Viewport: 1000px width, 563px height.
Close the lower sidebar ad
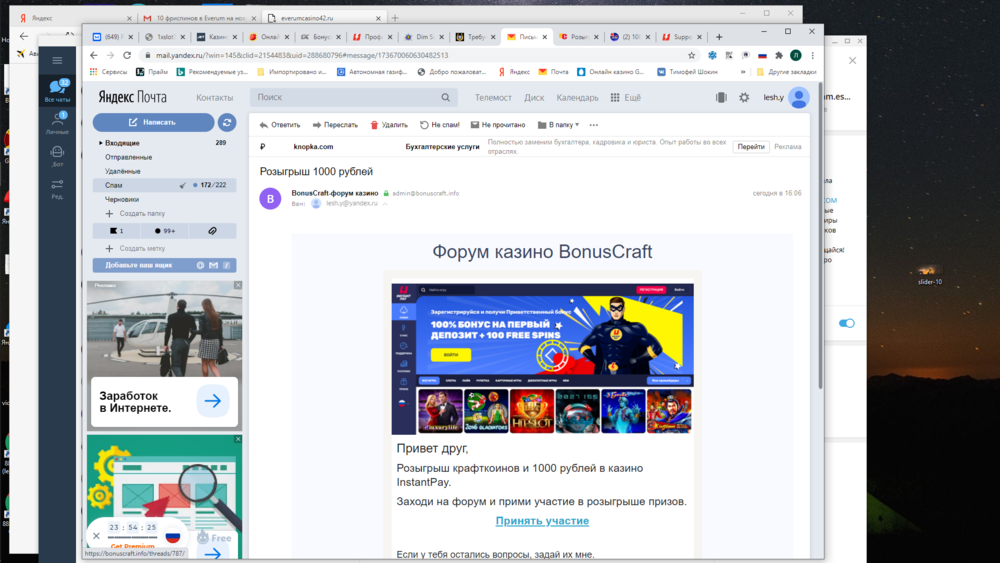click(x=238, y=439)
